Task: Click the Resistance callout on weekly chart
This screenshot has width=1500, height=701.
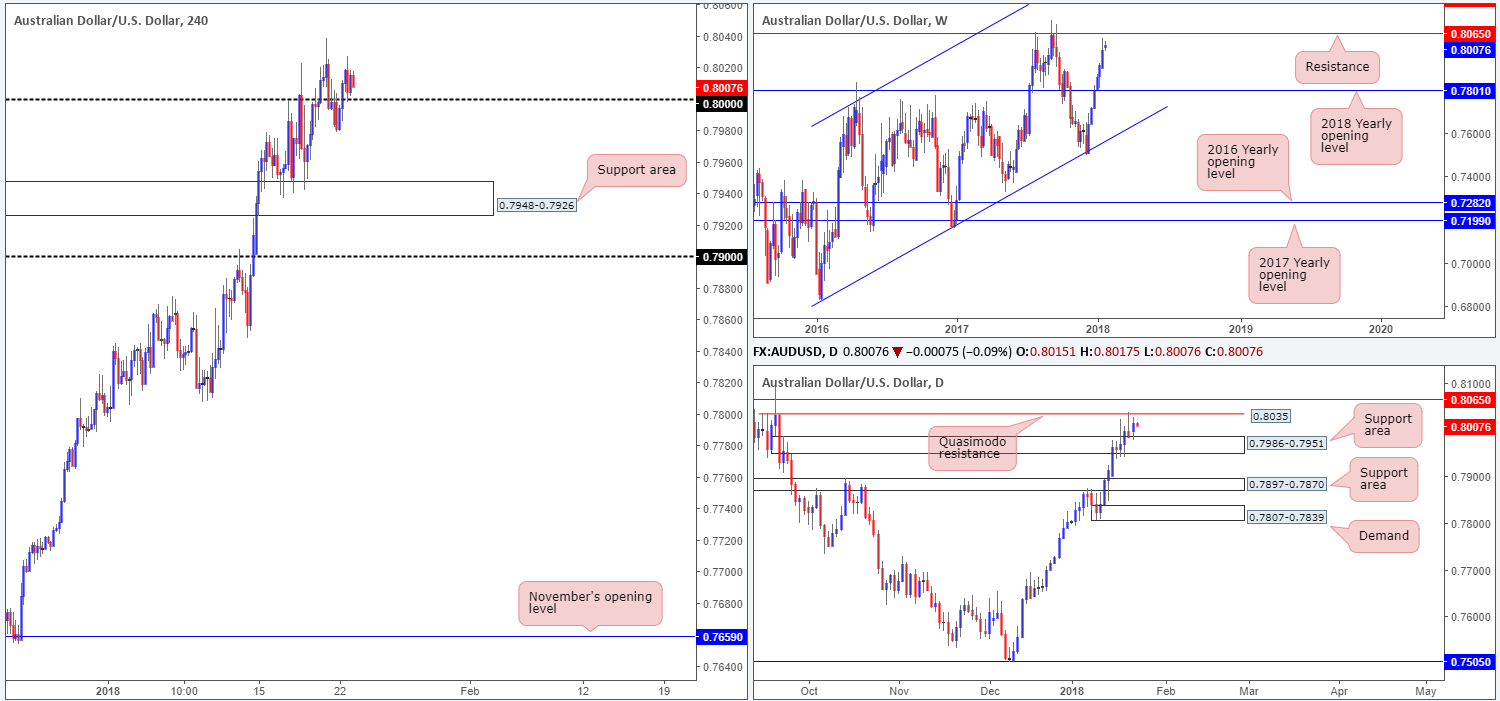Action: point(1338,68)
